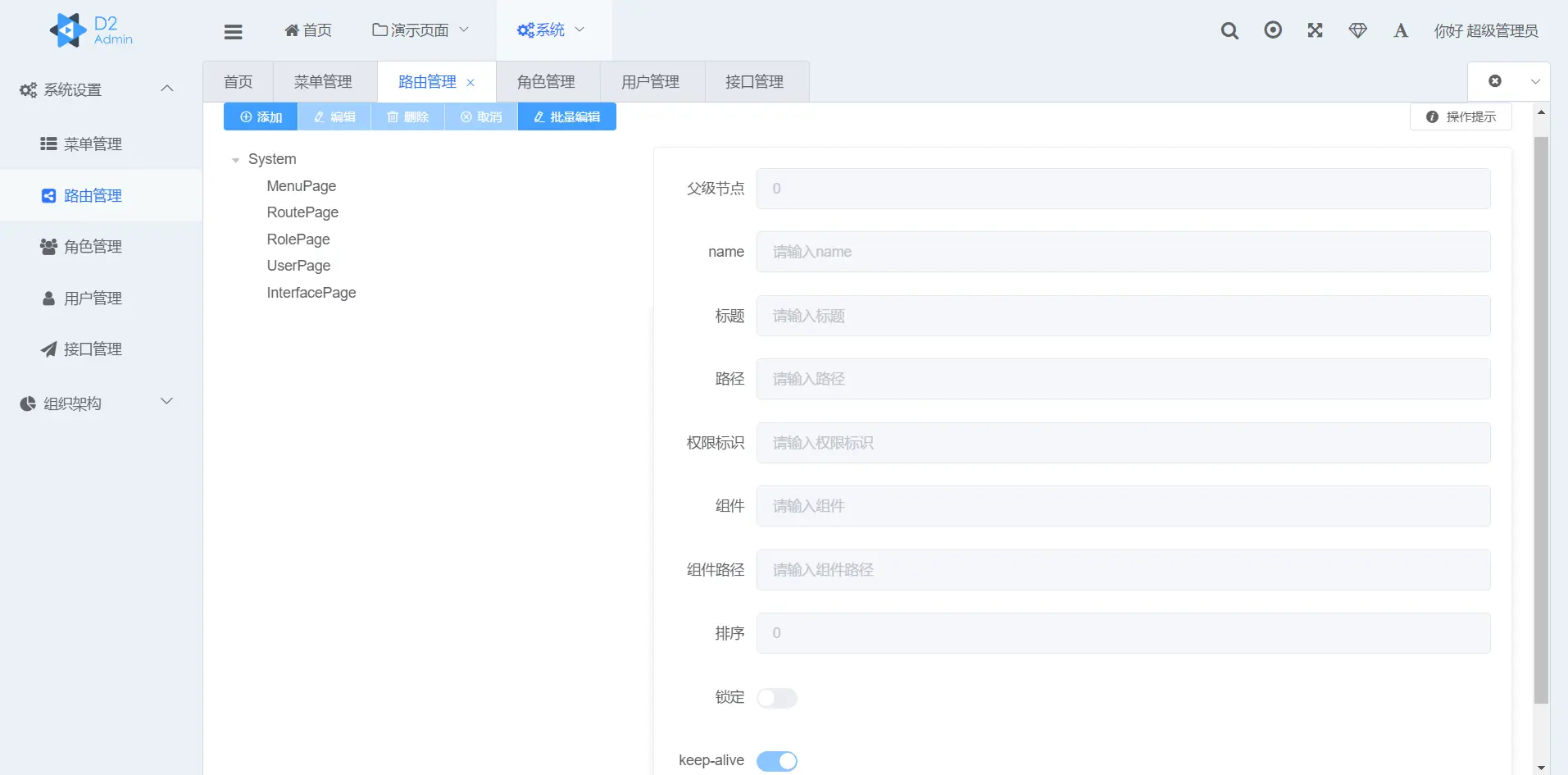Collapse the System tree node arrow
Image resolution: width=1568 pixels, height=775 pixels.
click(x=235, y=160)
